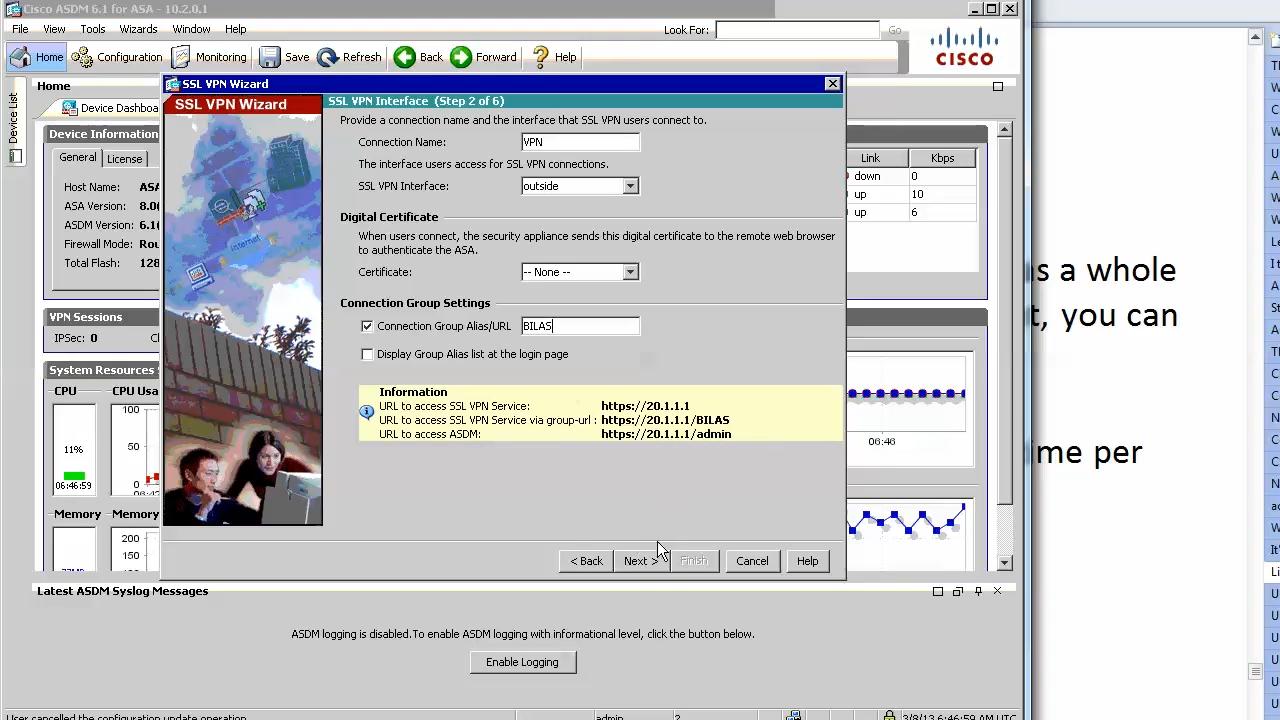Viewport: 1280px width, 720px height.
Task: Open the Wizards menu
Action: (x=138, y=29)
